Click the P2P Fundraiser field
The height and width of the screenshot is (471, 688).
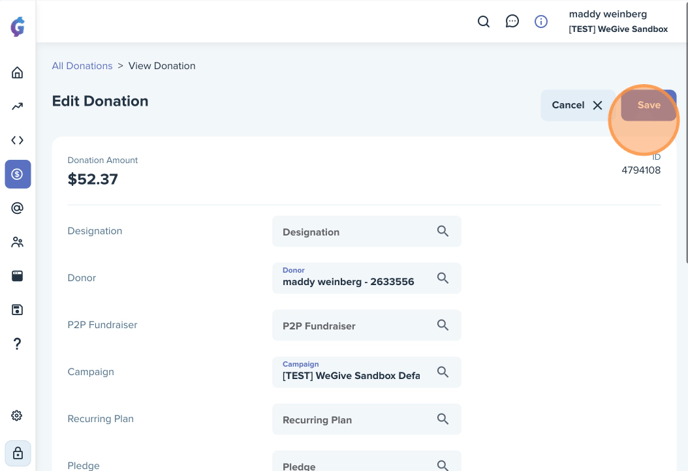tap(366, 325)
